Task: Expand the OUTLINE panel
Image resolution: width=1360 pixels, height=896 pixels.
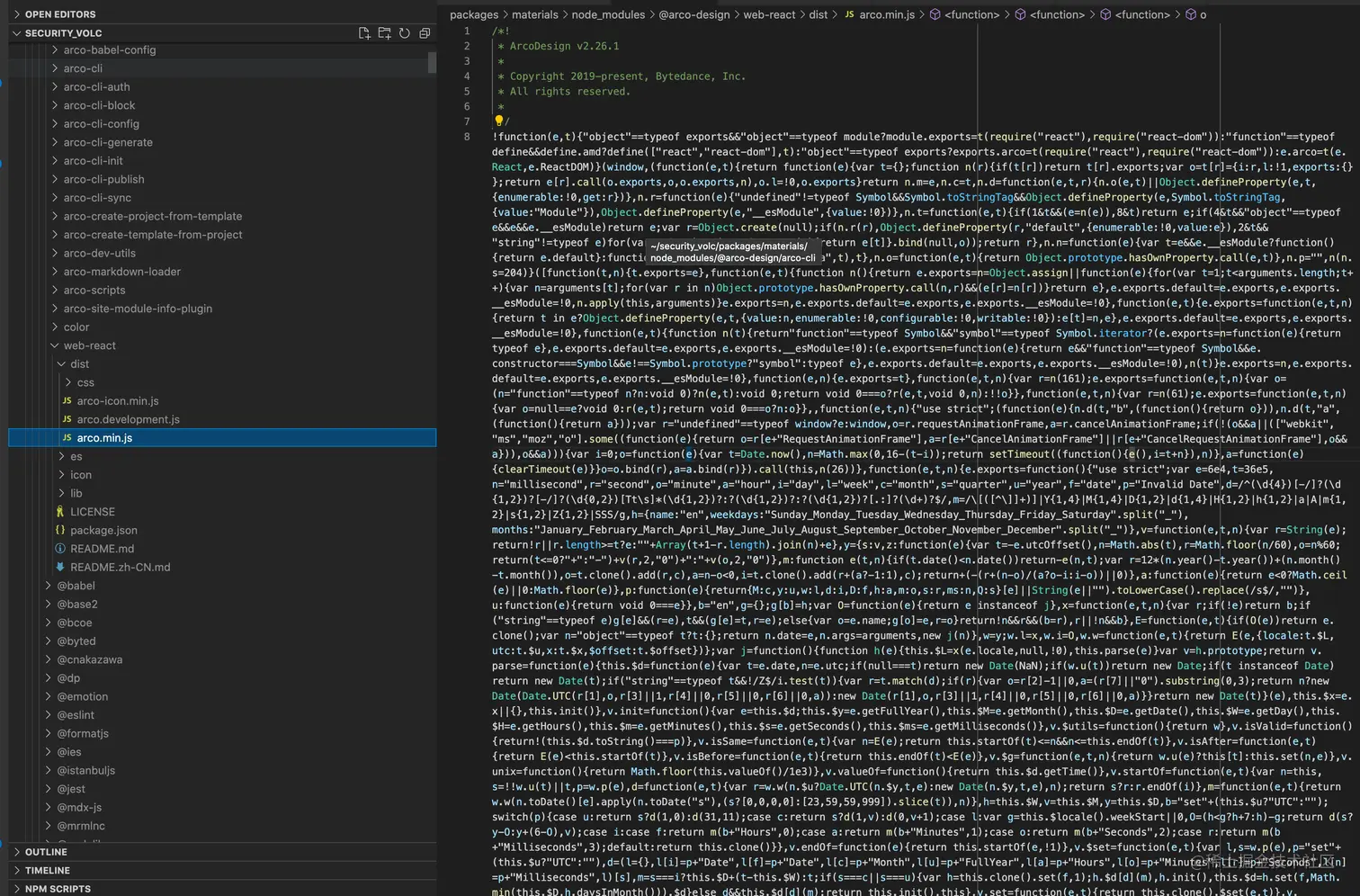Action: pos(16,852)
